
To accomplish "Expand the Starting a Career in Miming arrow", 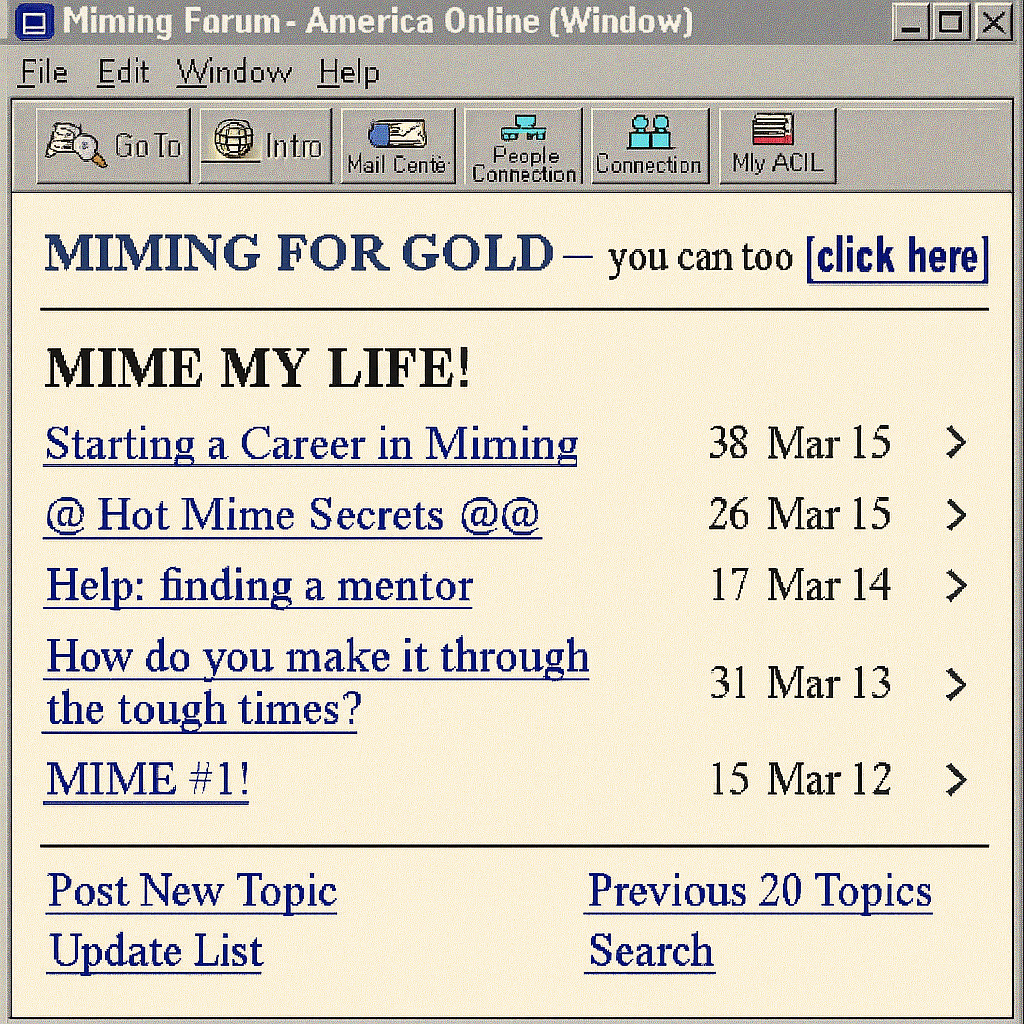I will tap(956, 442).
